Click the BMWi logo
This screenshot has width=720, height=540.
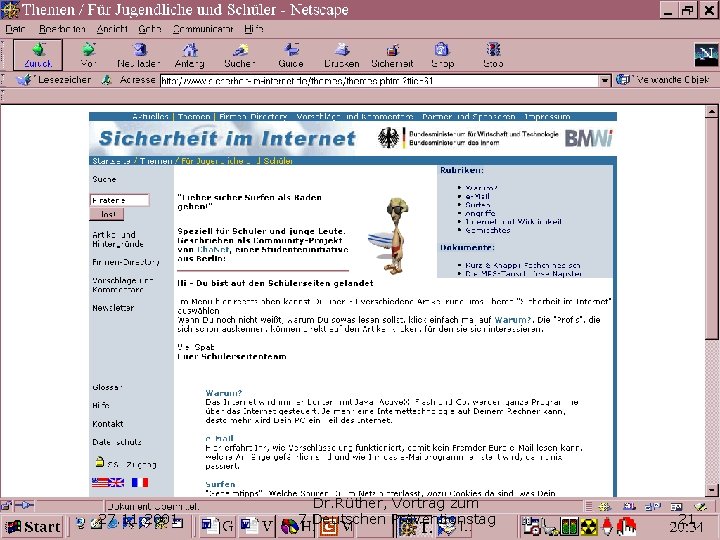click(588, 138)
